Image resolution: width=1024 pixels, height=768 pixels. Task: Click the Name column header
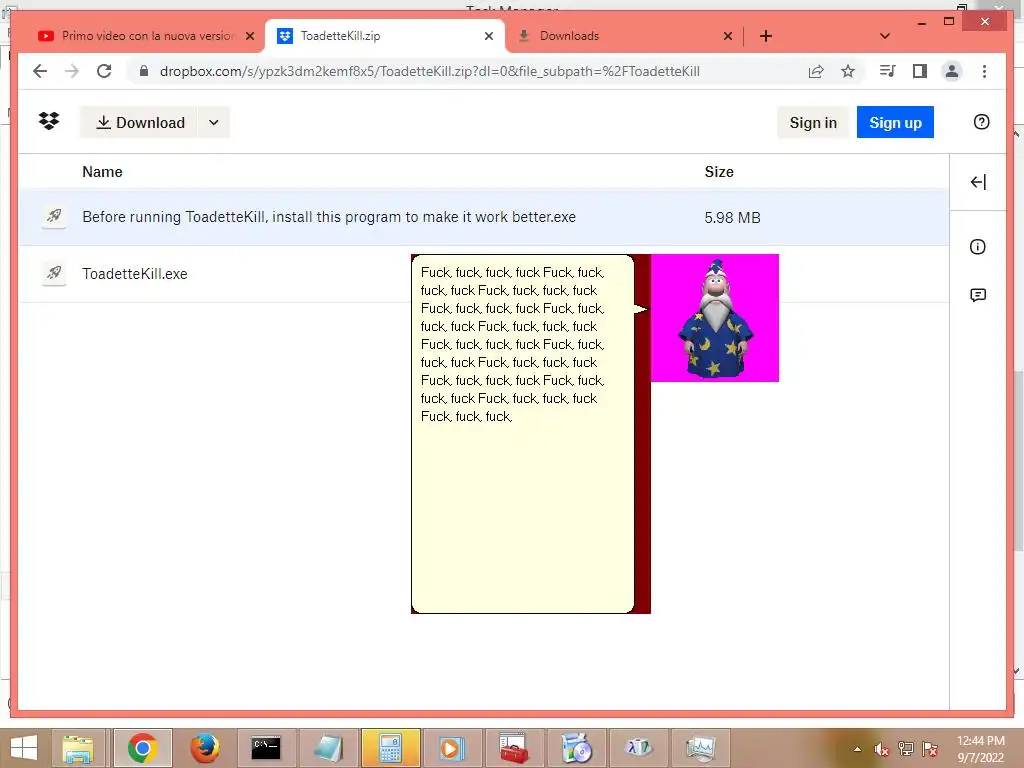102,172
